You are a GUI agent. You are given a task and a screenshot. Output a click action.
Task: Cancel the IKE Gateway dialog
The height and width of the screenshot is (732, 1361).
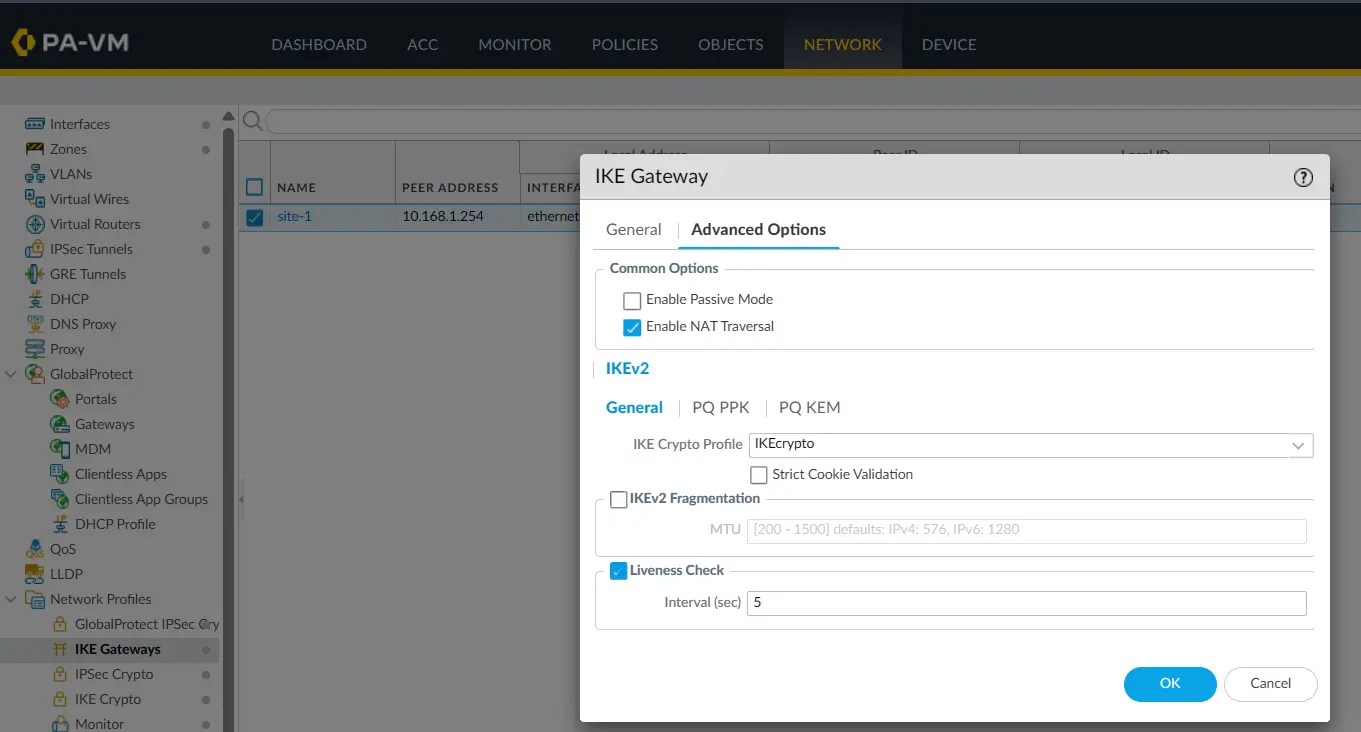[1271, 684]
